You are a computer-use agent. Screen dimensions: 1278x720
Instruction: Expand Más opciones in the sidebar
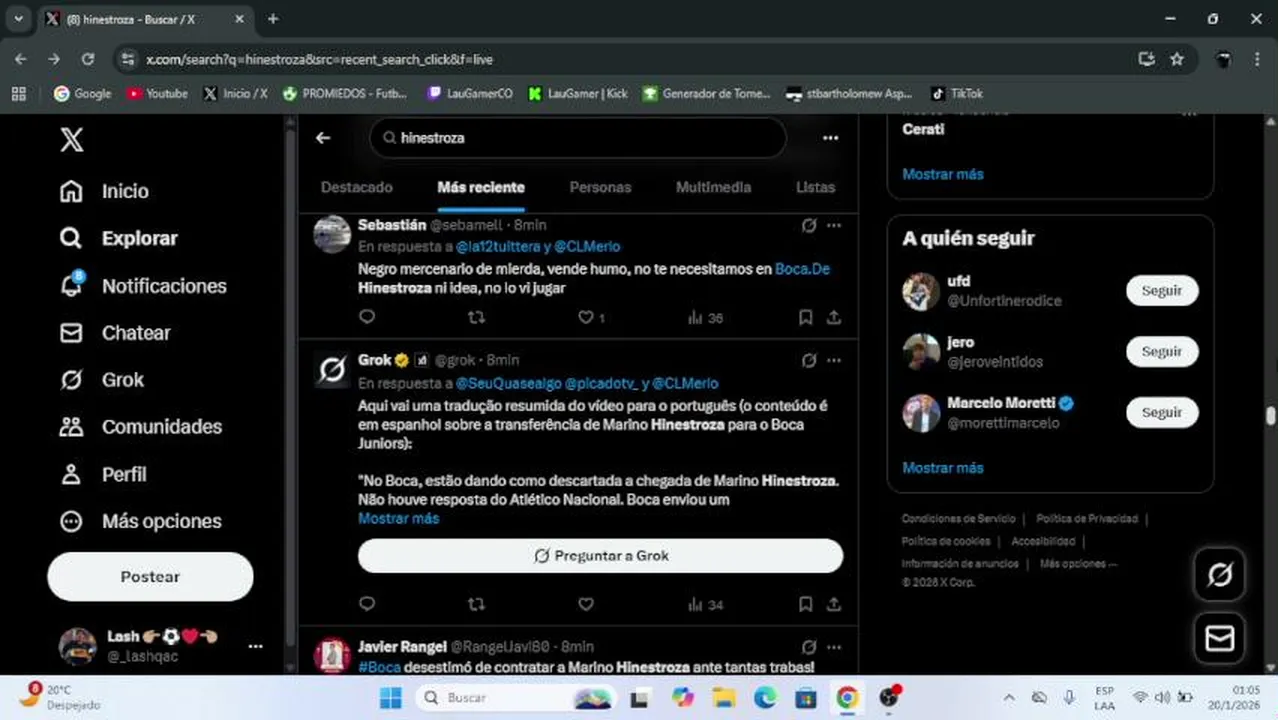[x=140, y=521]
